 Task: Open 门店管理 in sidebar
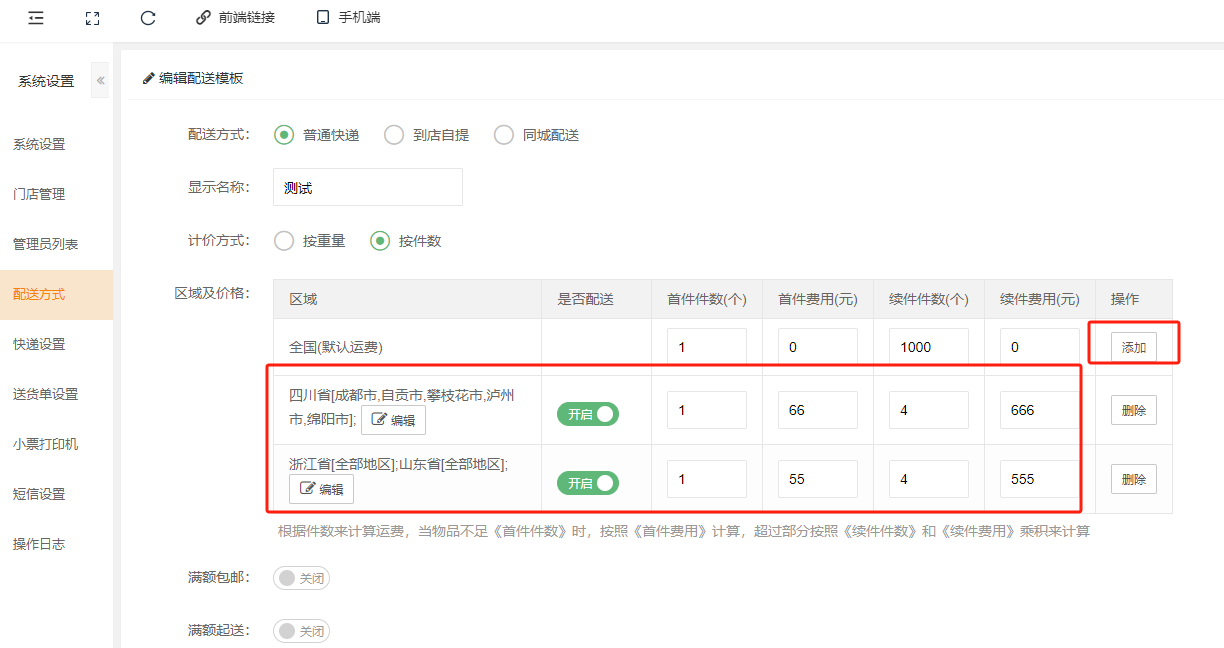click(39, 194)
